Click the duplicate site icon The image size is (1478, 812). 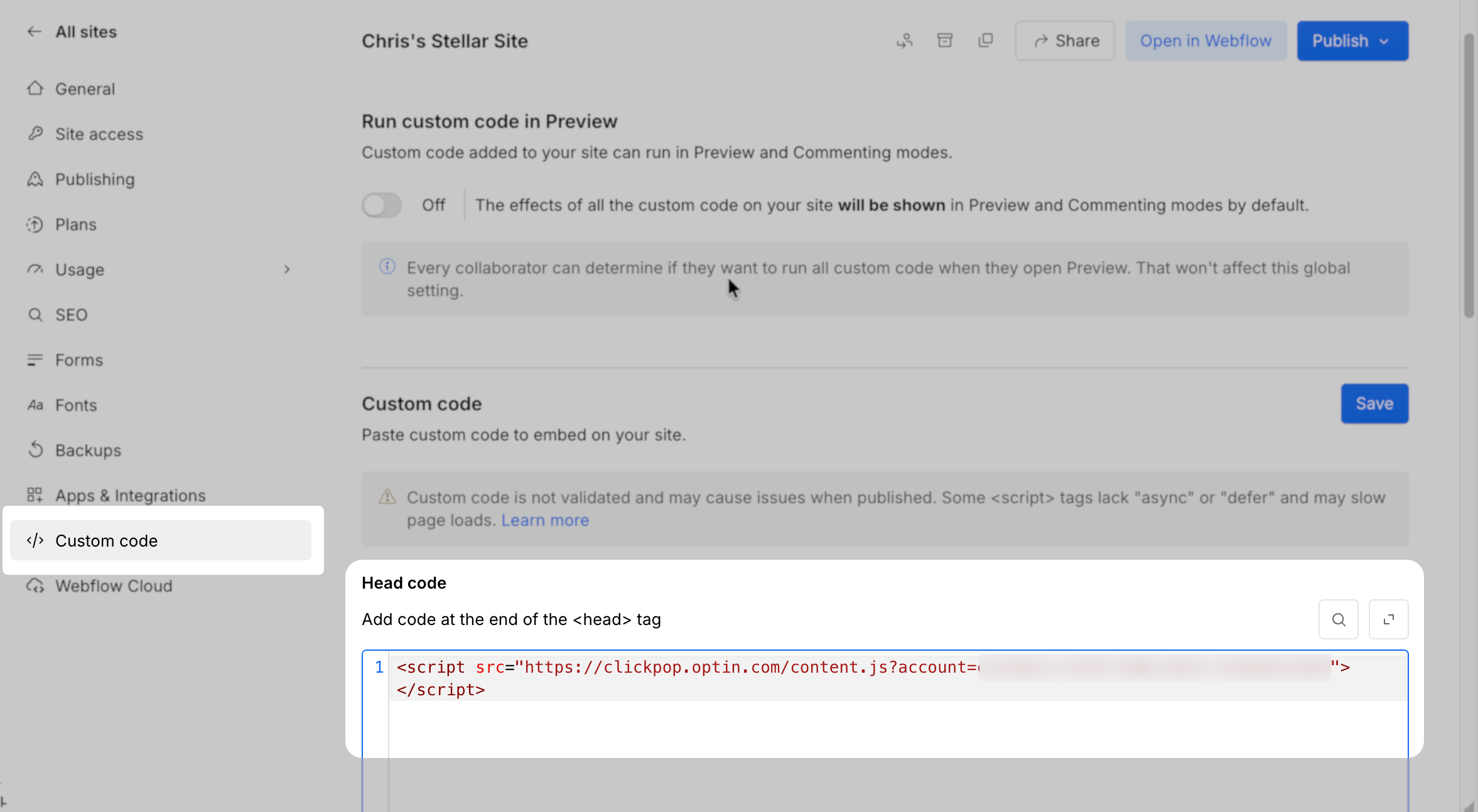click(986, 41)
